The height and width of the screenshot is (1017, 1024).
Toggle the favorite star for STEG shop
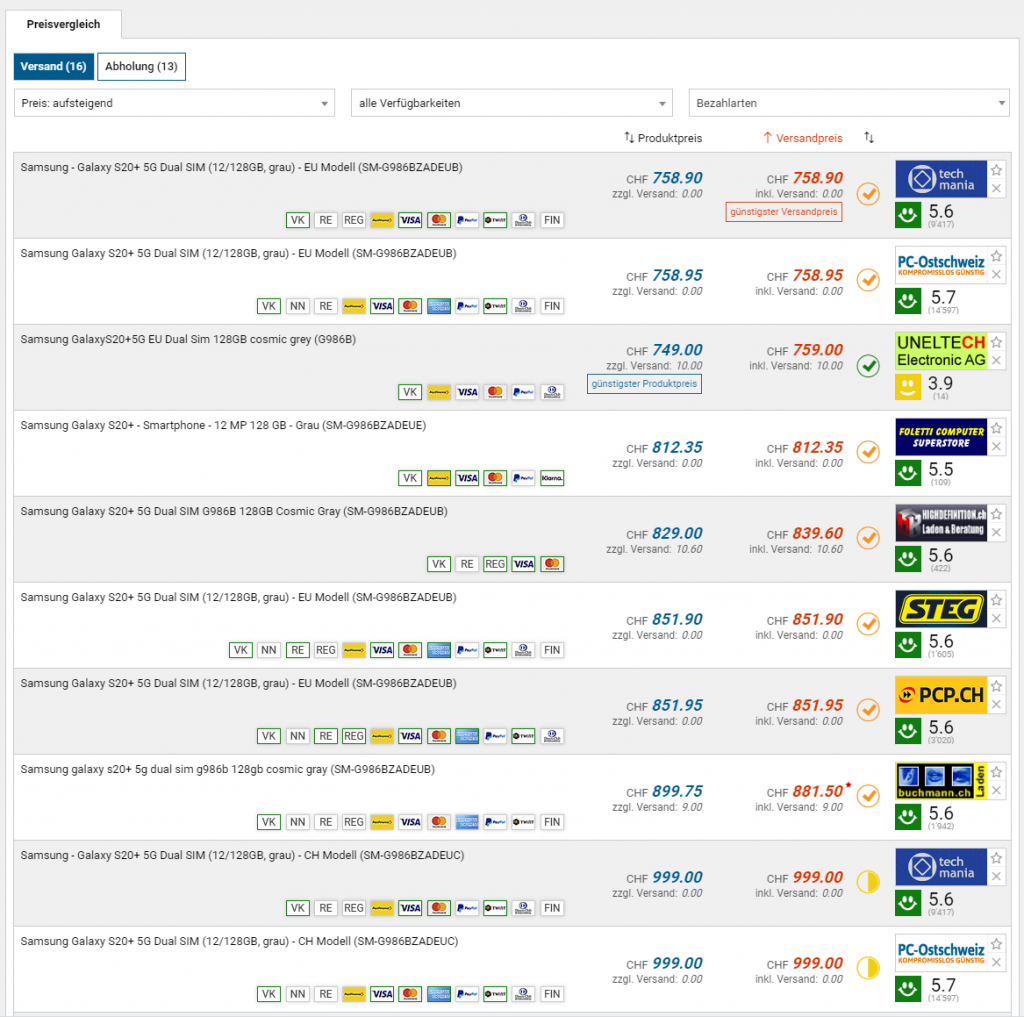point(996,600)
